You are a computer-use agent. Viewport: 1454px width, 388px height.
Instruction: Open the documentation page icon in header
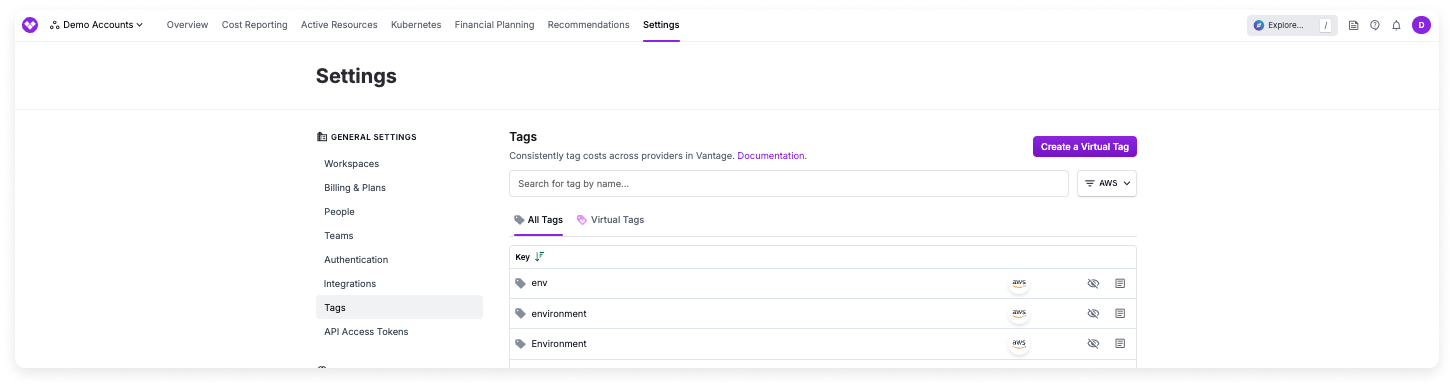[x=1353, y=25]
